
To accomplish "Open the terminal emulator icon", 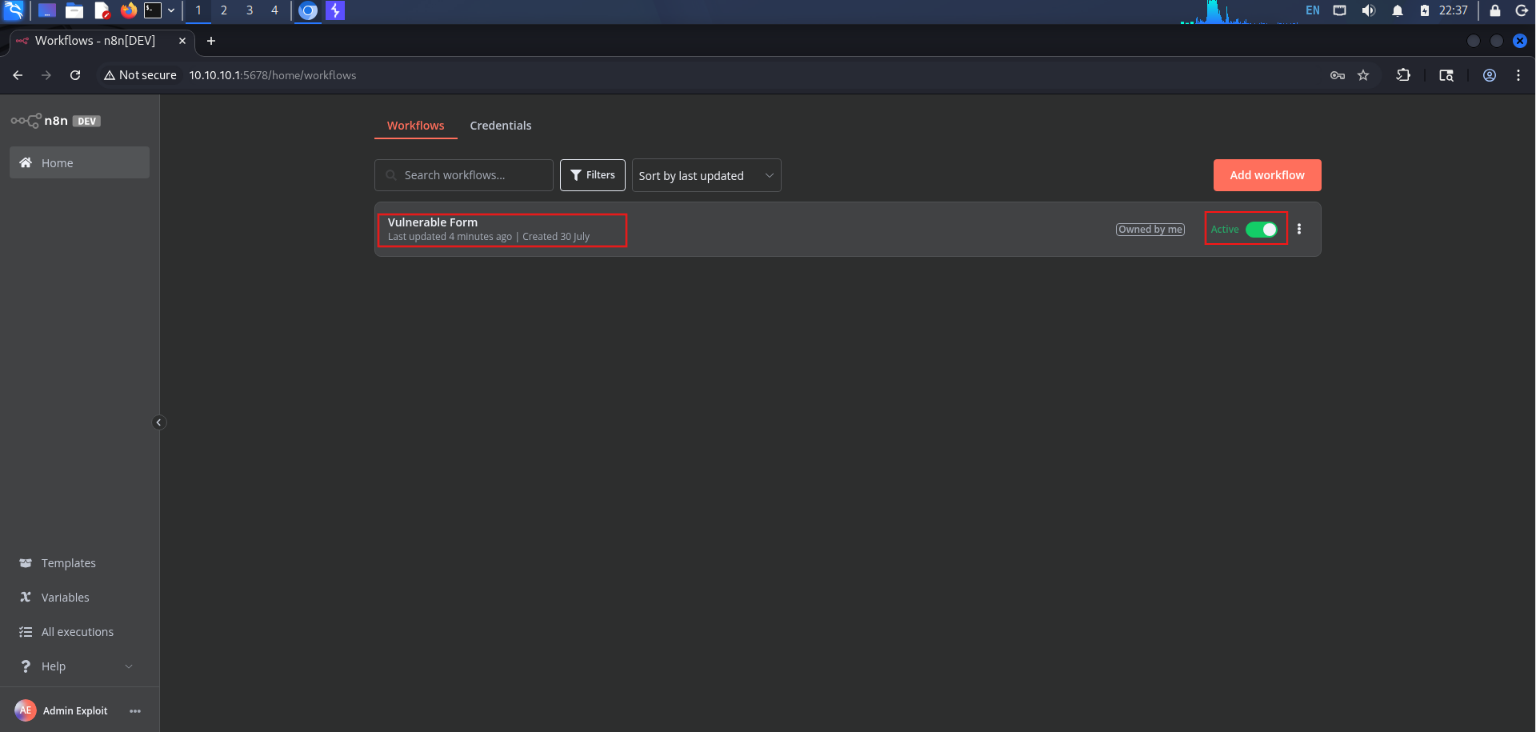I will [x=153, y=11].
